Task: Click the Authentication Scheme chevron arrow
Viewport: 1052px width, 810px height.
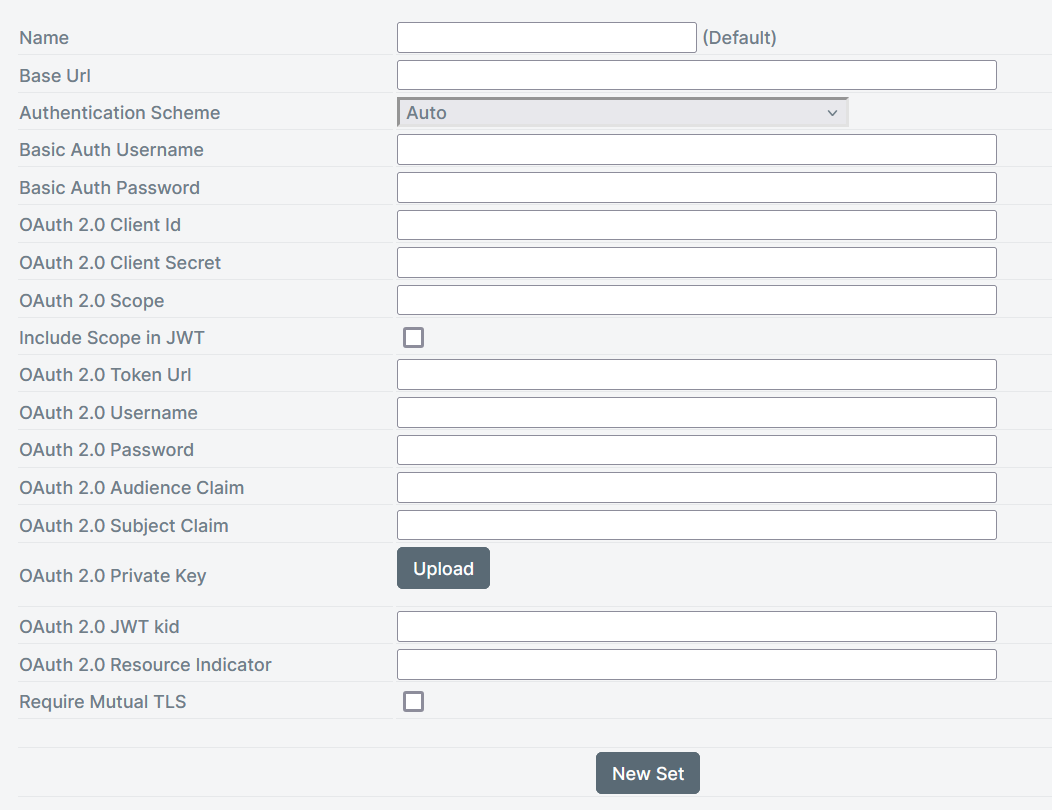Action: (832, 113)
